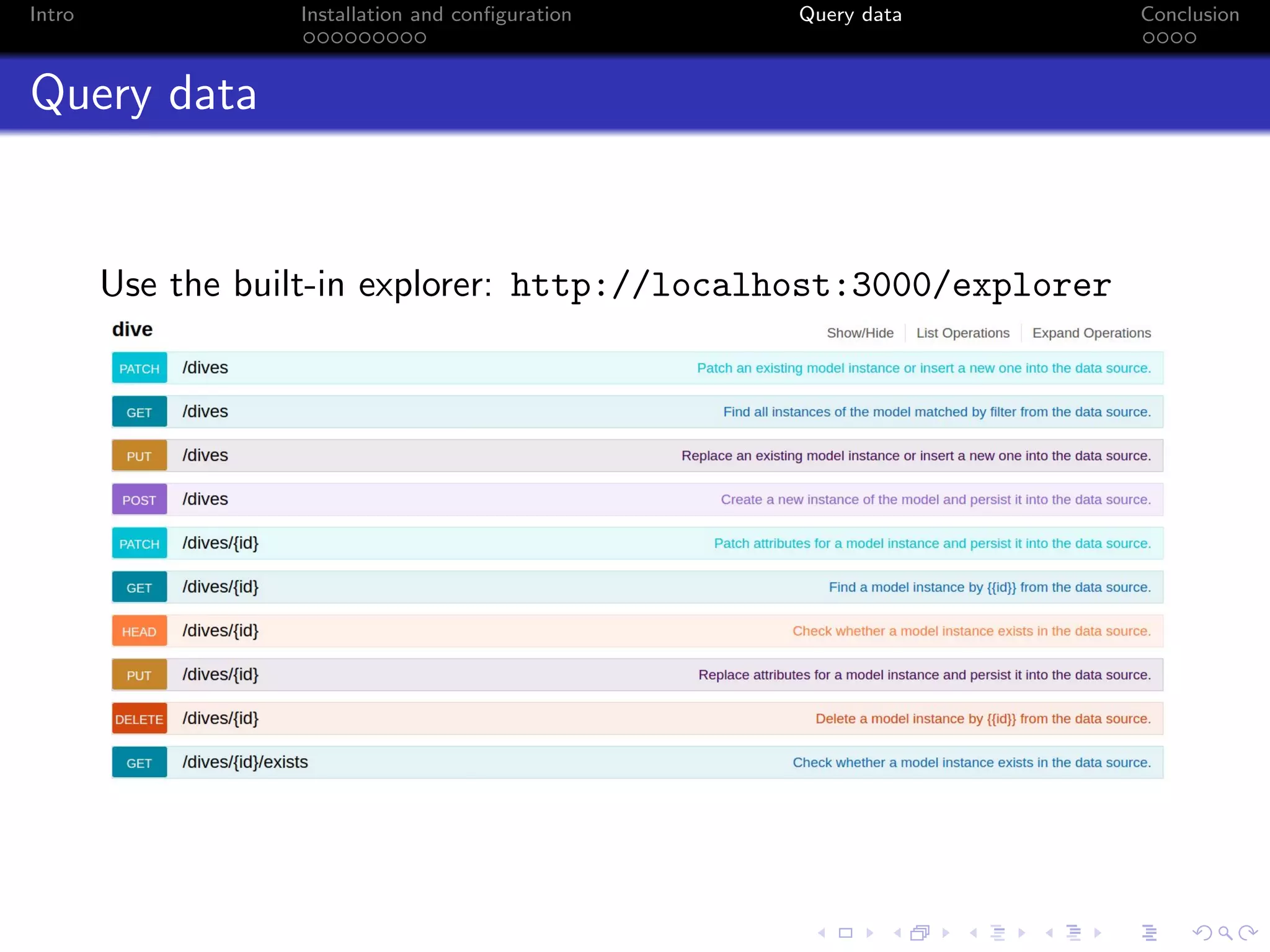Click last progress circle under Installation and configuration
Screen dimensions: 1270x952
point(420,38)
